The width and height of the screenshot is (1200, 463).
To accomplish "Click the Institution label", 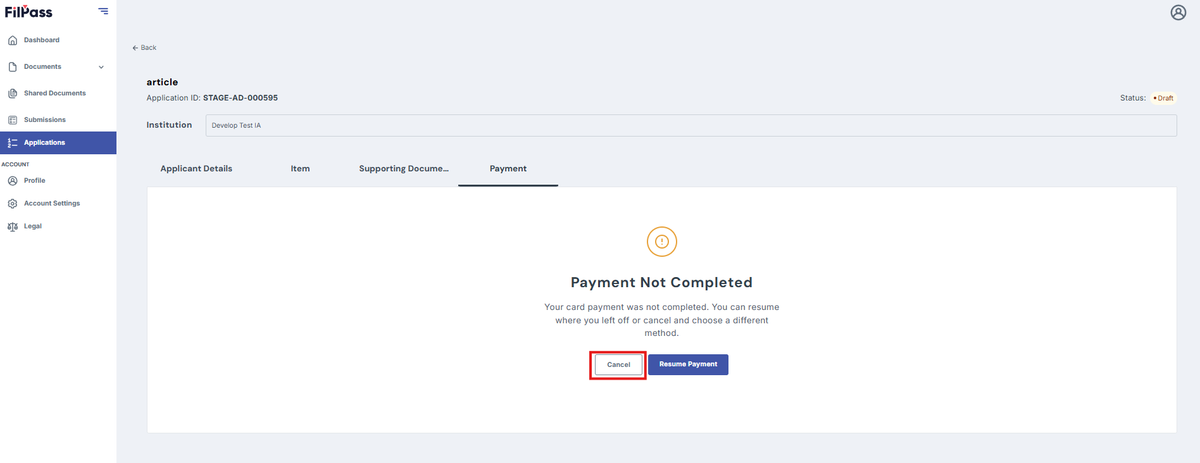I will 169,126.
